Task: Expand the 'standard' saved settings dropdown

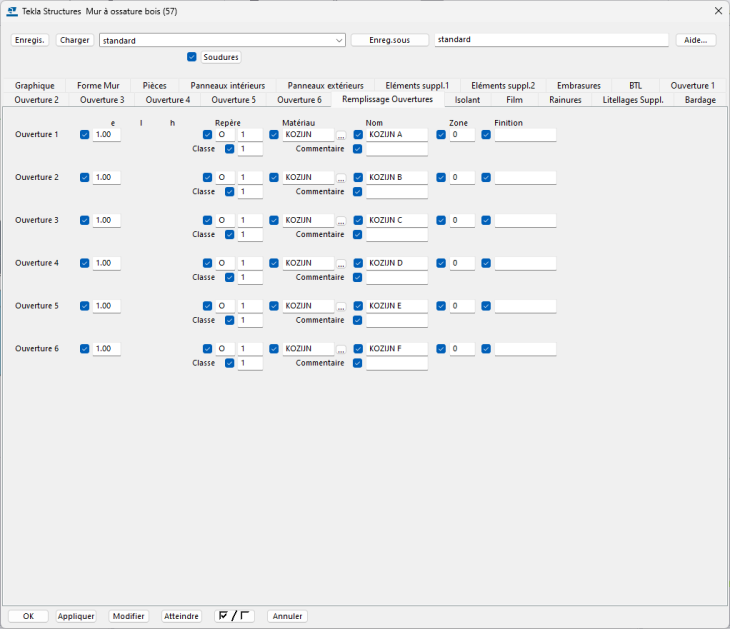Action: 339,41
